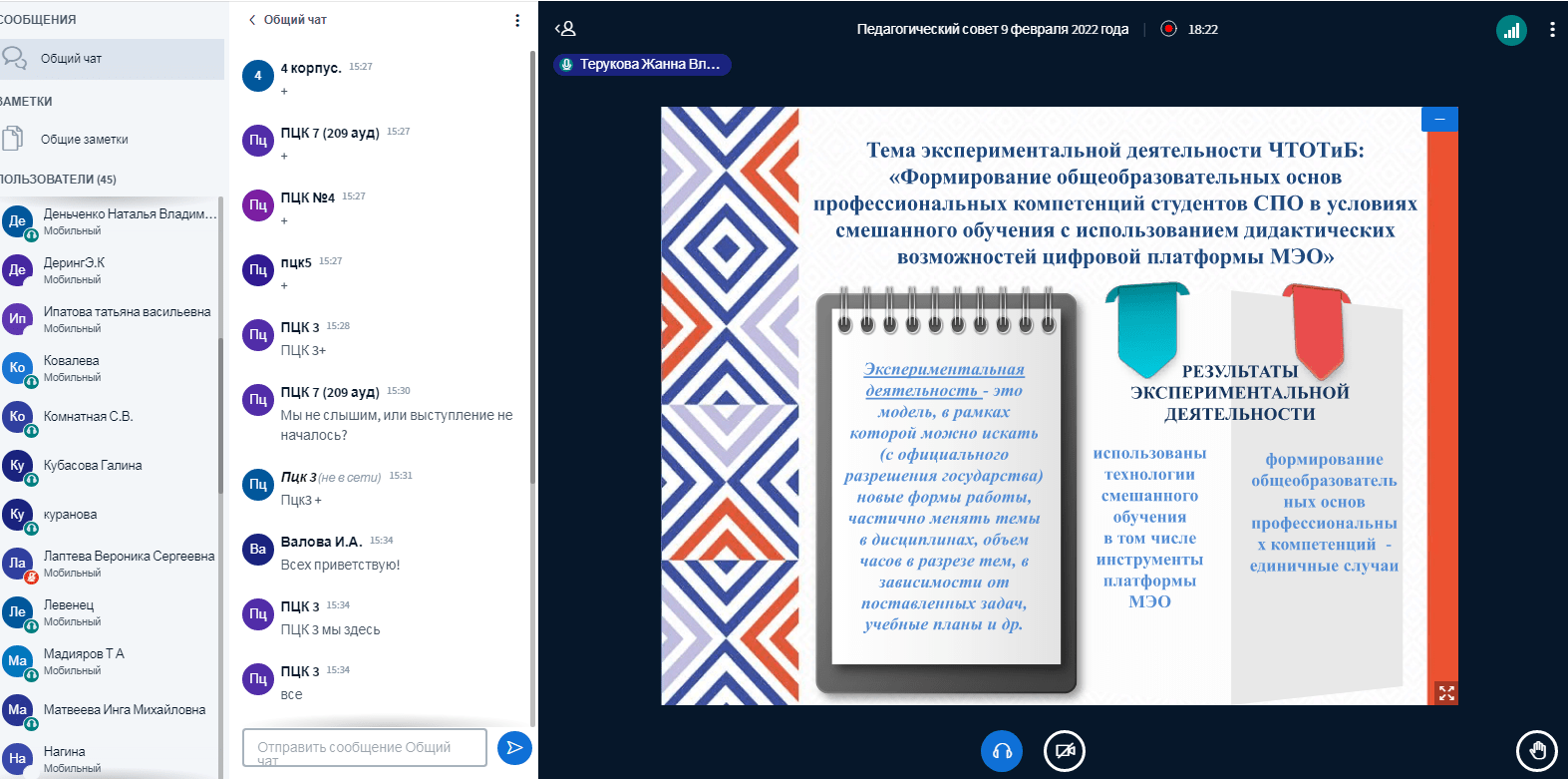The image size is (1568, 779).
Task: Click title Педагогический совет 9 февраля 2022 года
Action: click(x=993, y=29)
